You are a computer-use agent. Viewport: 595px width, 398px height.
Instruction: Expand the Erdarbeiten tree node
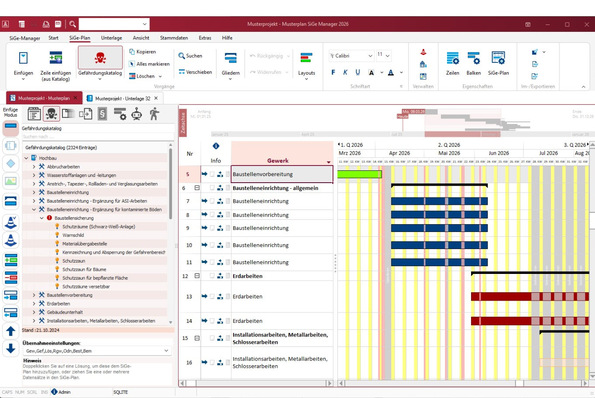(34, 304)
